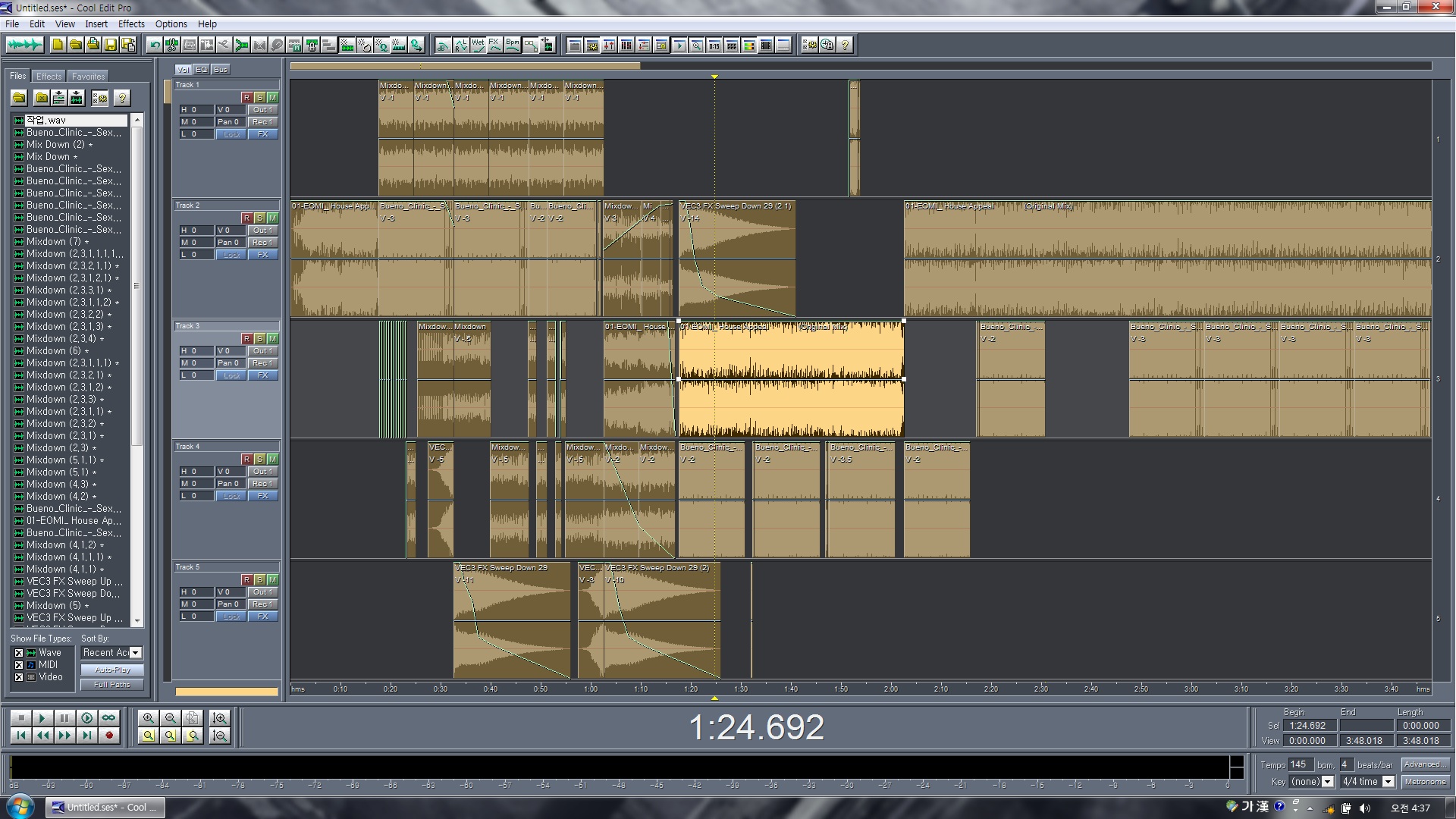
Task: Jump to beginning with Go to Start button
Action: [20, 735]
